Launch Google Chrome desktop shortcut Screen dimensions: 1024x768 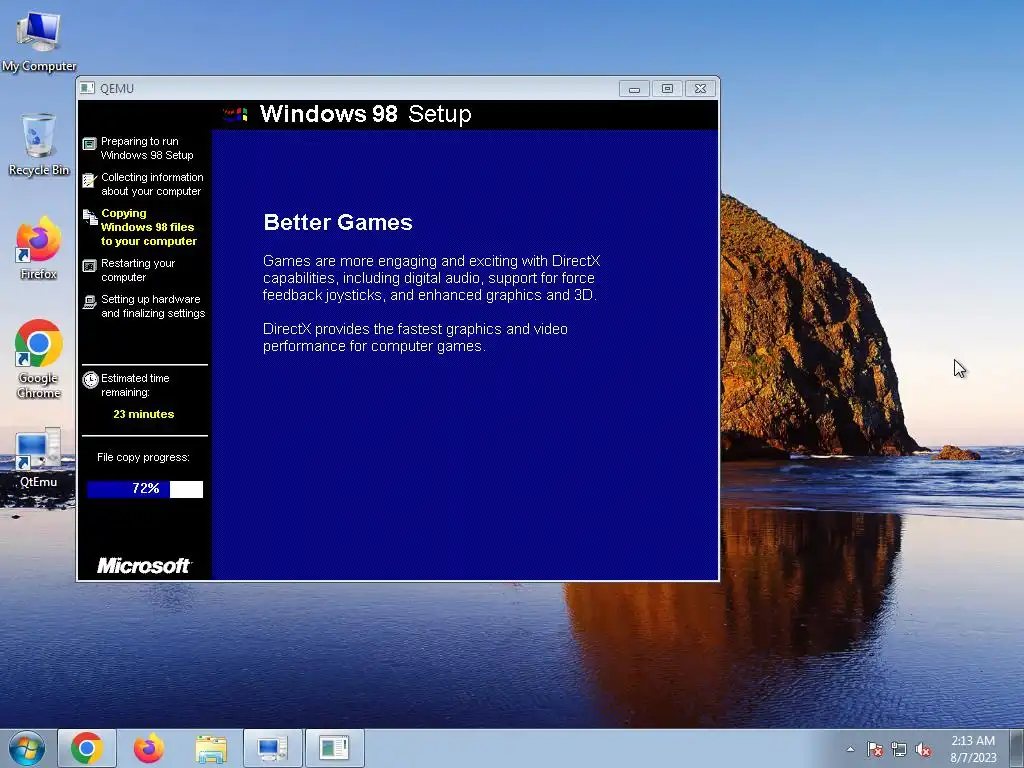click(x=39, y=359)
